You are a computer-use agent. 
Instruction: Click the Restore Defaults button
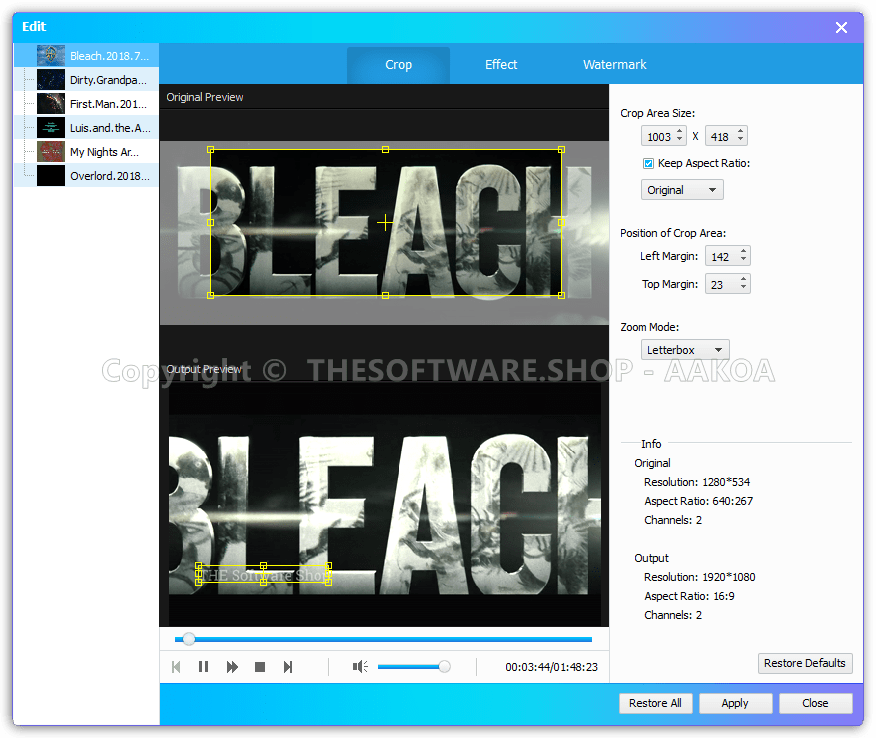805,663
